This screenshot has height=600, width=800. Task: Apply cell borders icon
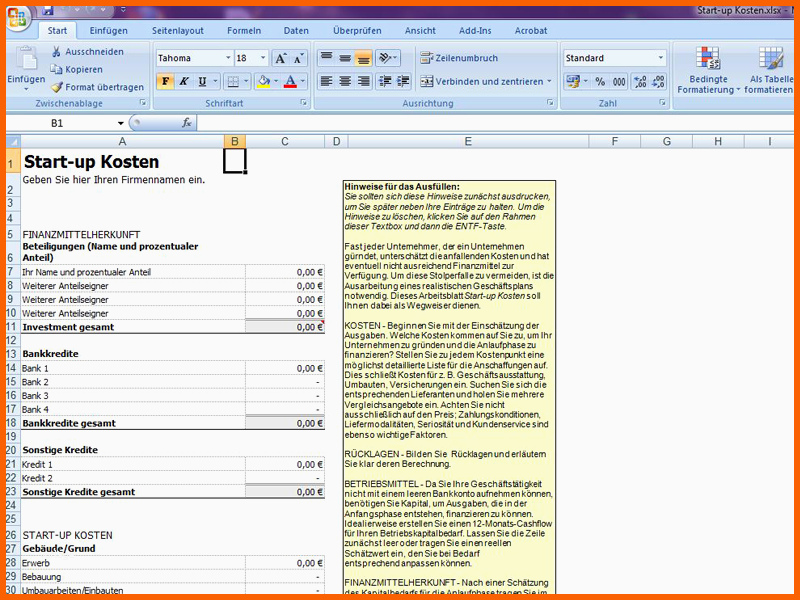233,81
